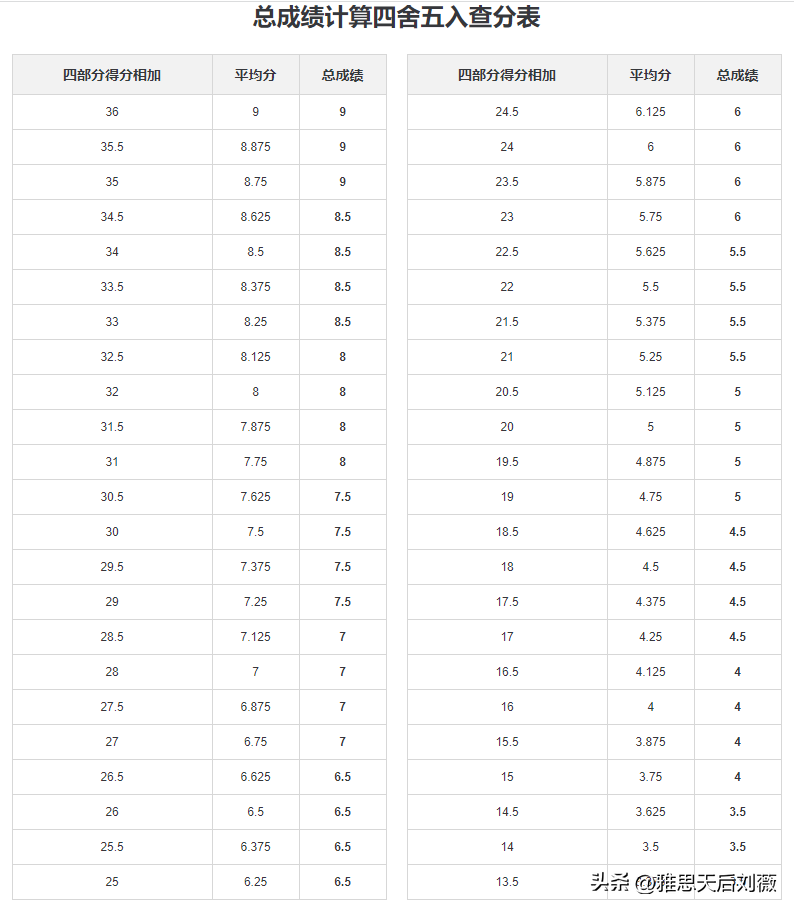Image resolution: width=794 pixels, height=910 pixels.
Task: Click the average cell 4.875
Action: click(x=650, y=462)
